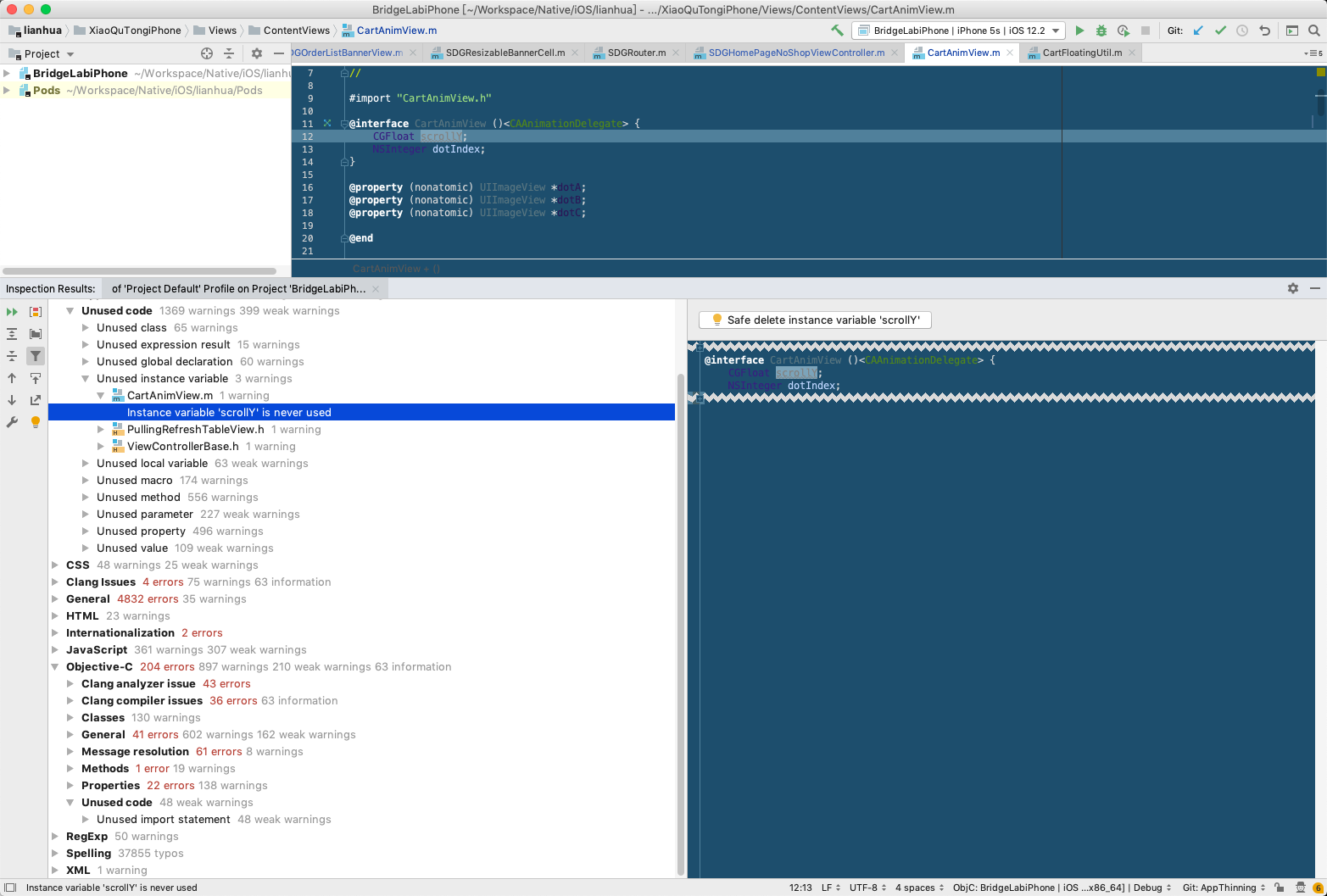Click Git Revert undo icon
Screen dimensions: 1327x896
pos(1264,31)
